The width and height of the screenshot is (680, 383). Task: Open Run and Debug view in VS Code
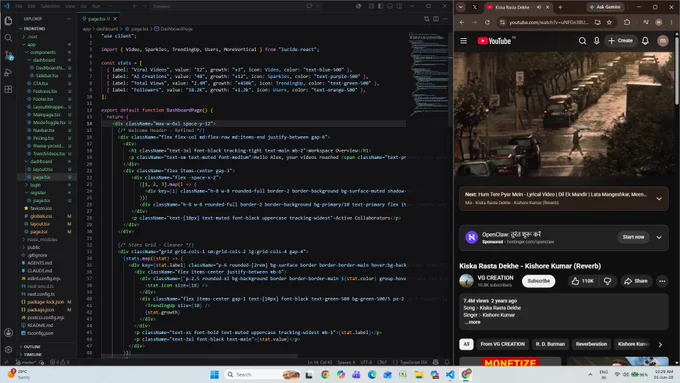click(x=8, y=72)
